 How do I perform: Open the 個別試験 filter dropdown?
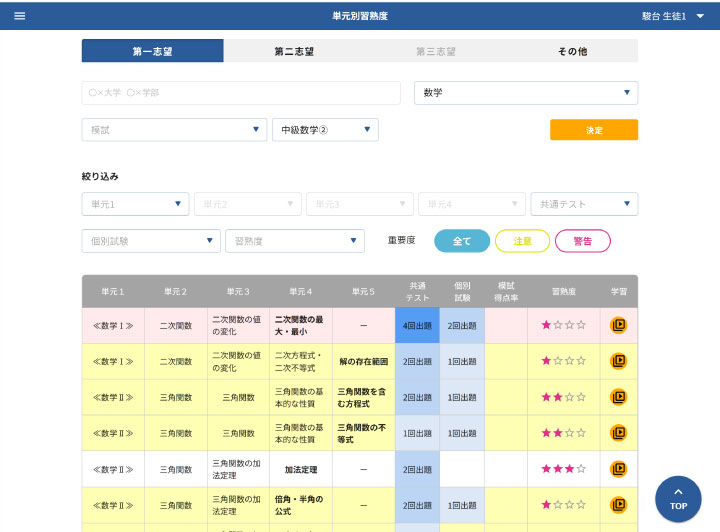tap(151, 241)
